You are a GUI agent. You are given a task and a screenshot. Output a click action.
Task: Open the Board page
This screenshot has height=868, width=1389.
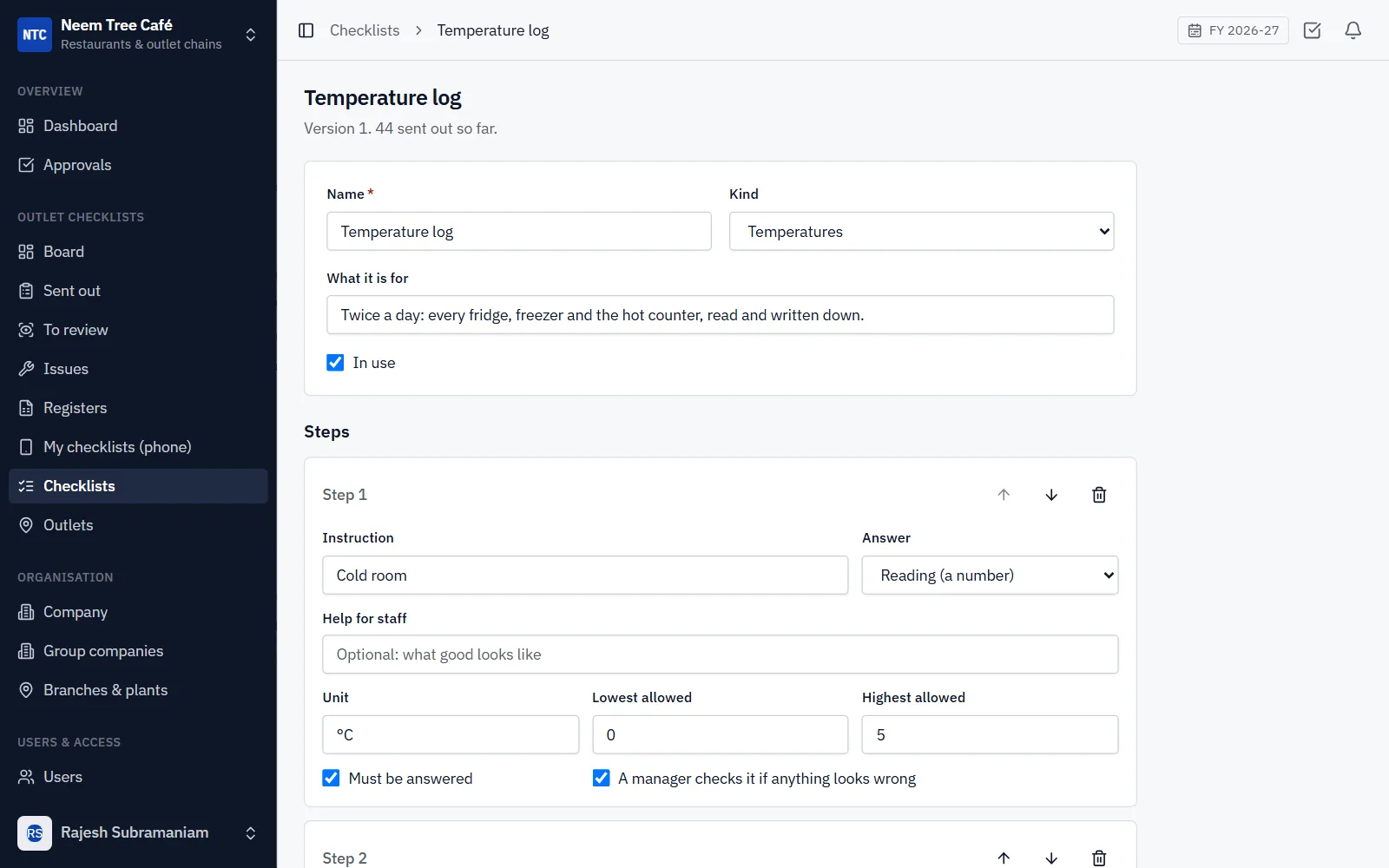[x=138, y=252]
